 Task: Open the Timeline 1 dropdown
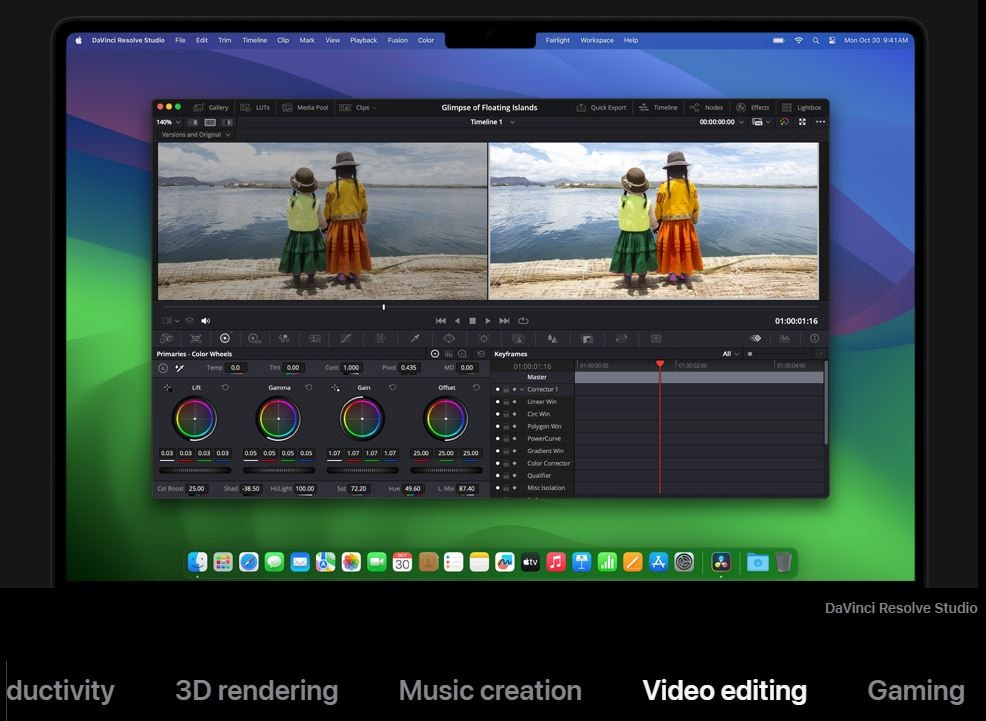click(492, 122)
